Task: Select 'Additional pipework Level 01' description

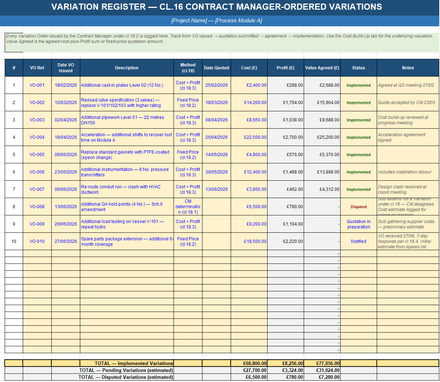Action: click(127, 120)
